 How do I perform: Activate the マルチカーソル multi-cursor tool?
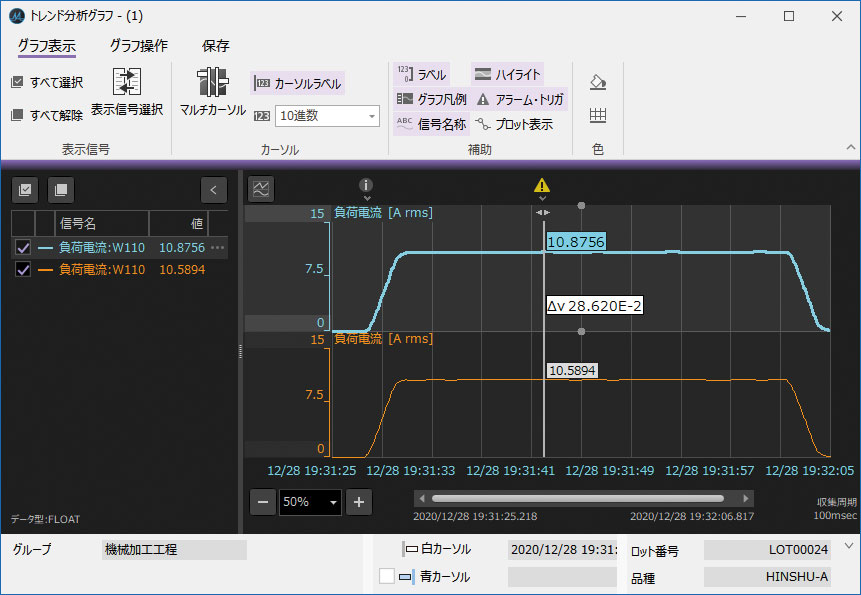[x=212, y=83]
